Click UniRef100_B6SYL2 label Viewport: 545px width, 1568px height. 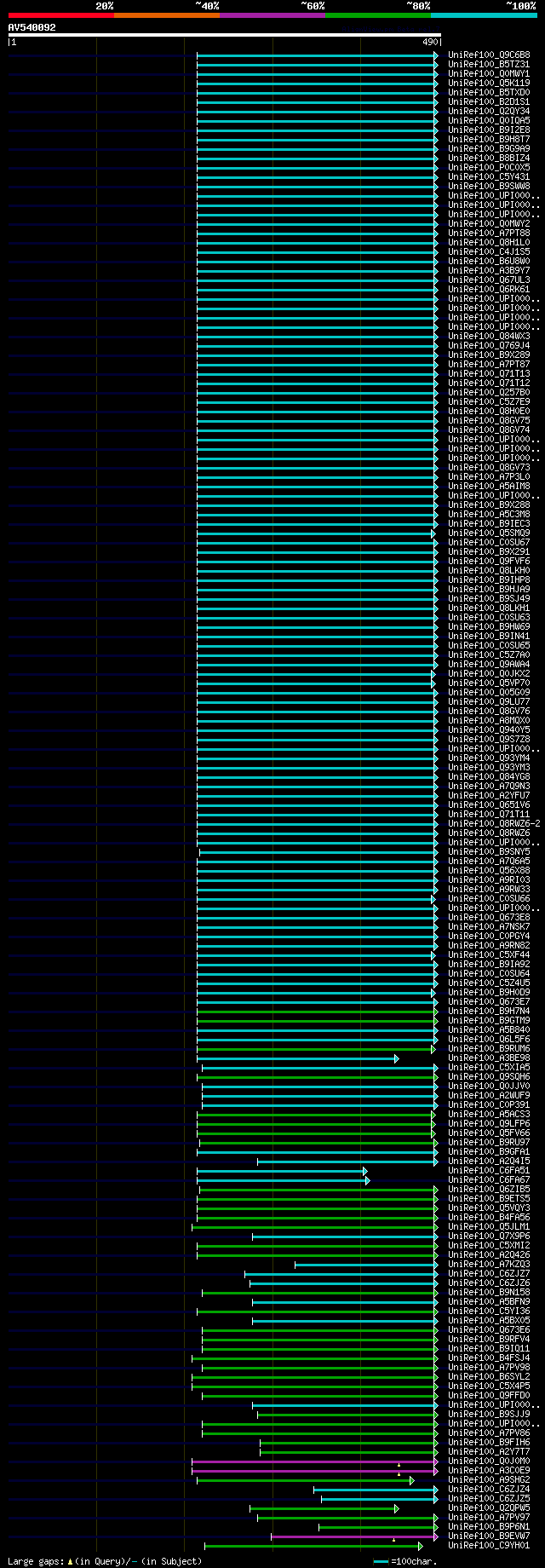click(x=489, y=1376)
